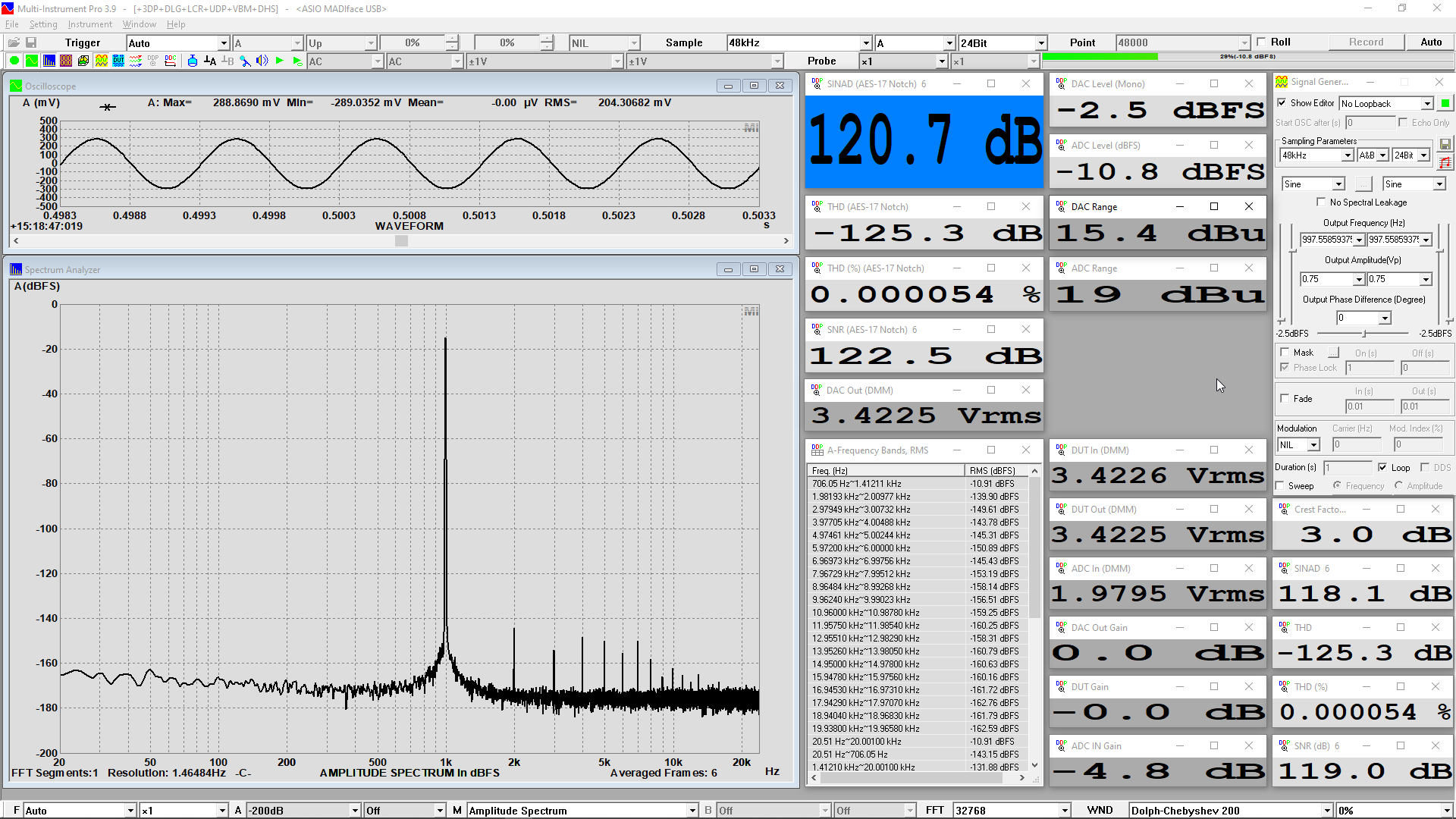The height and width of the screenshot is (819, 1456).
Task: Toggle the Signal Generator toolbar icon
Action: tap(102, 61)
